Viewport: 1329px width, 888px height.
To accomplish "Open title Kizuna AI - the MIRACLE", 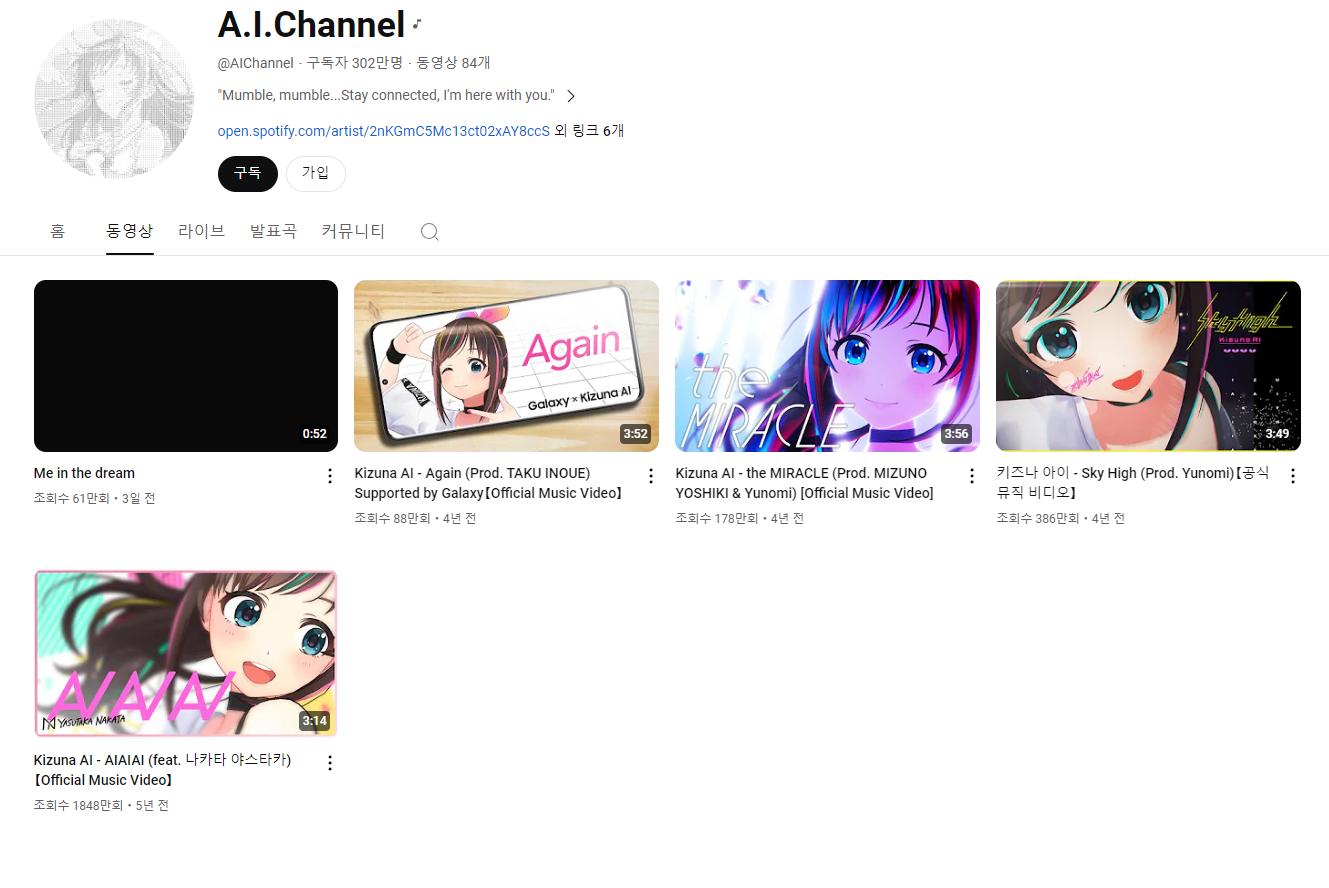I will [x=804, y=483].
